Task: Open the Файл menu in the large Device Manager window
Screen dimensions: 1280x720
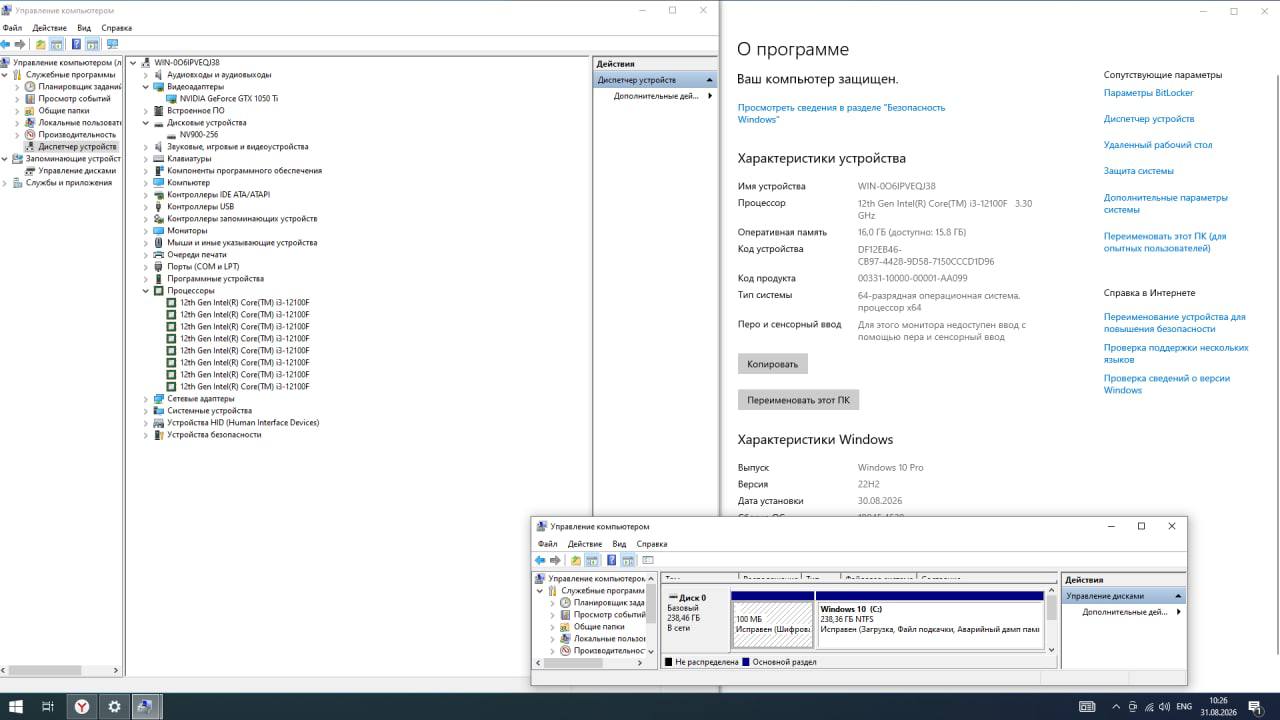Action: click(12, 28)
